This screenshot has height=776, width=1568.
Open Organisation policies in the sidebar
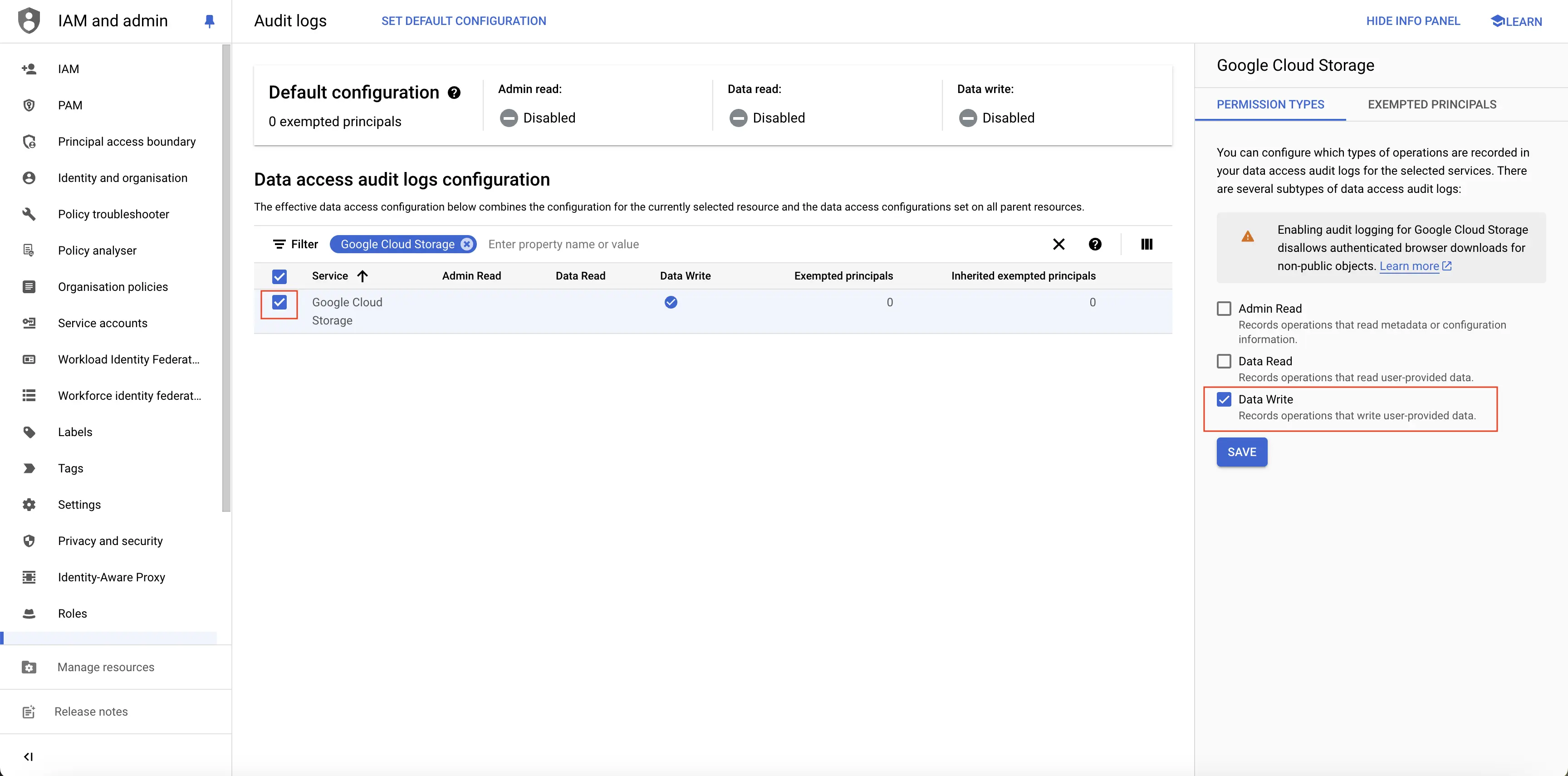click(x=113, y=287)
